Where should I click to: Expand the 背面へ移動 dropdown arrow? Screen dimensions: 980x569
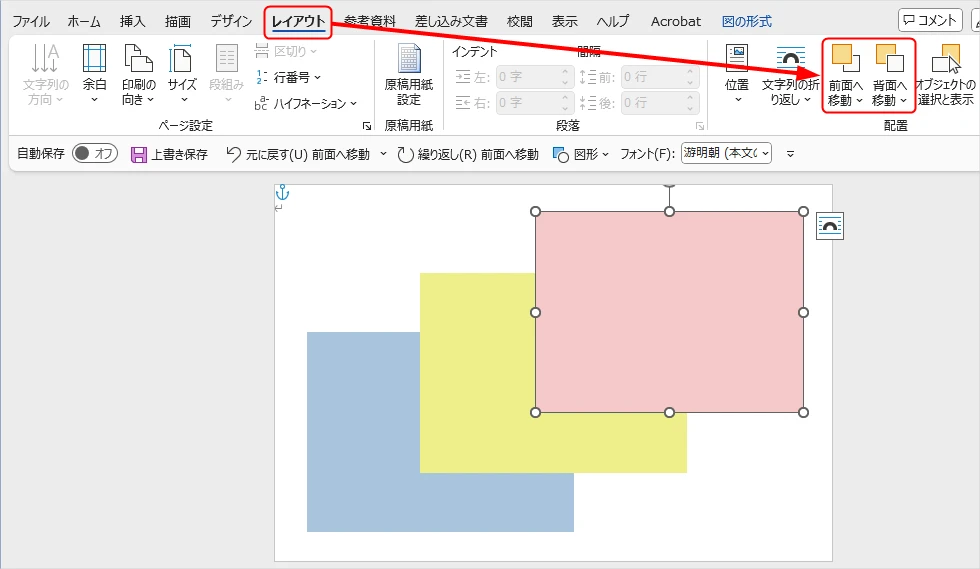point(903,101)
